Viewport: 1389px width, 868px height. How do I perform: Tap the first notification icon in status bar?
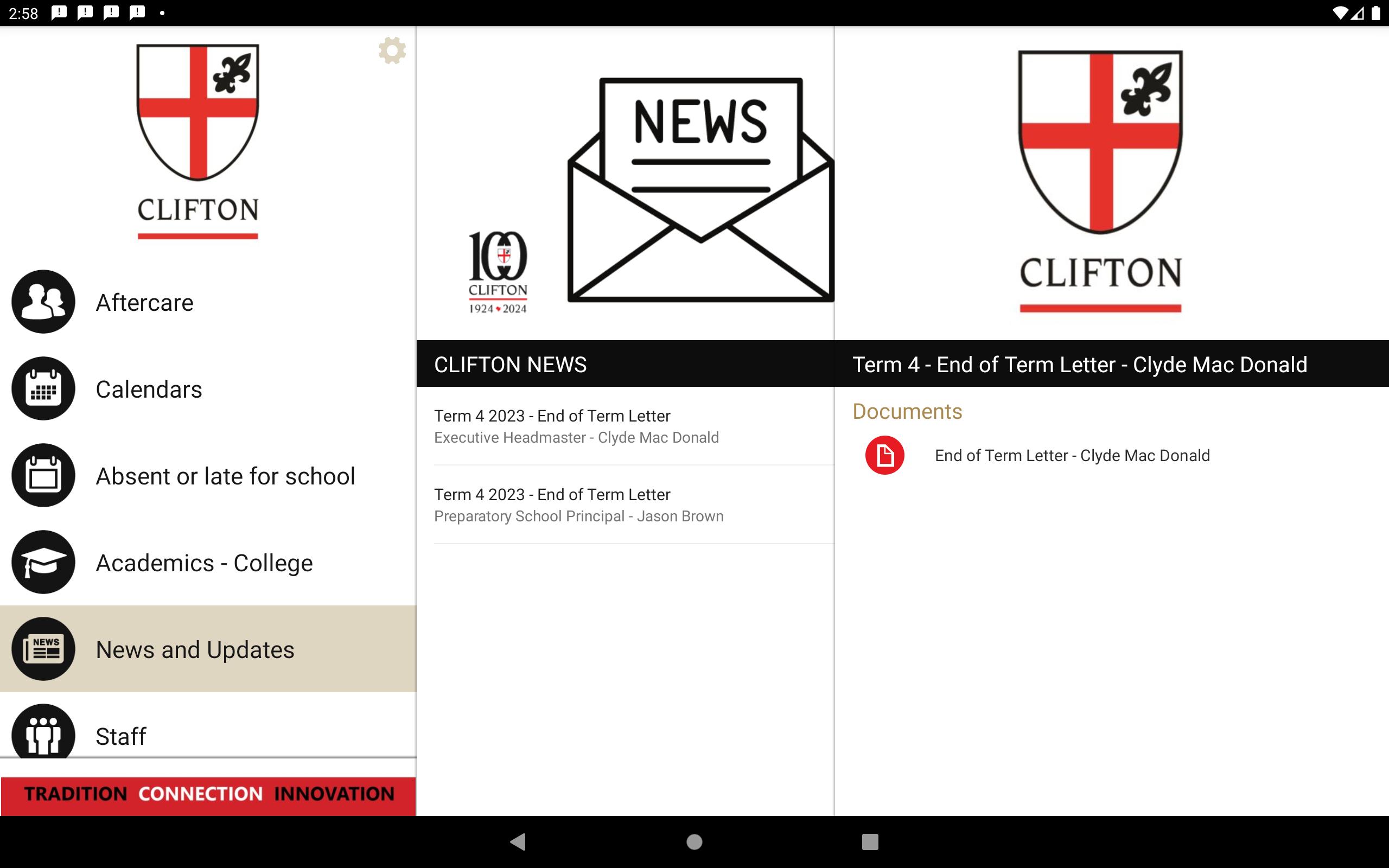tap(59, 12)
